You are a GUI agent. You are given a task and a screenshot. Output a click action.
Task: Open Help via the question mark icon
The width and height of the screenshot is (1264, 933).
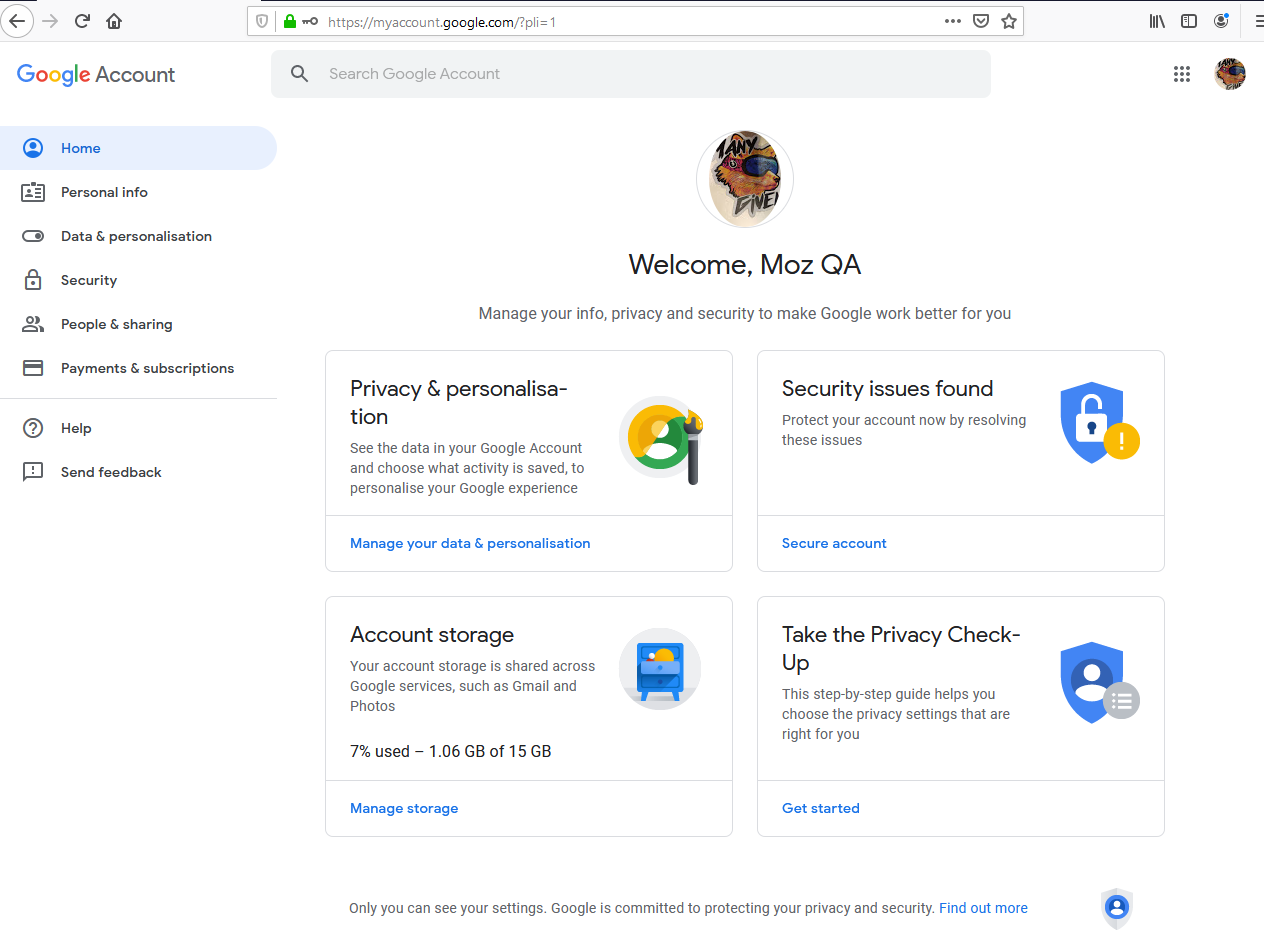[33, 428]
